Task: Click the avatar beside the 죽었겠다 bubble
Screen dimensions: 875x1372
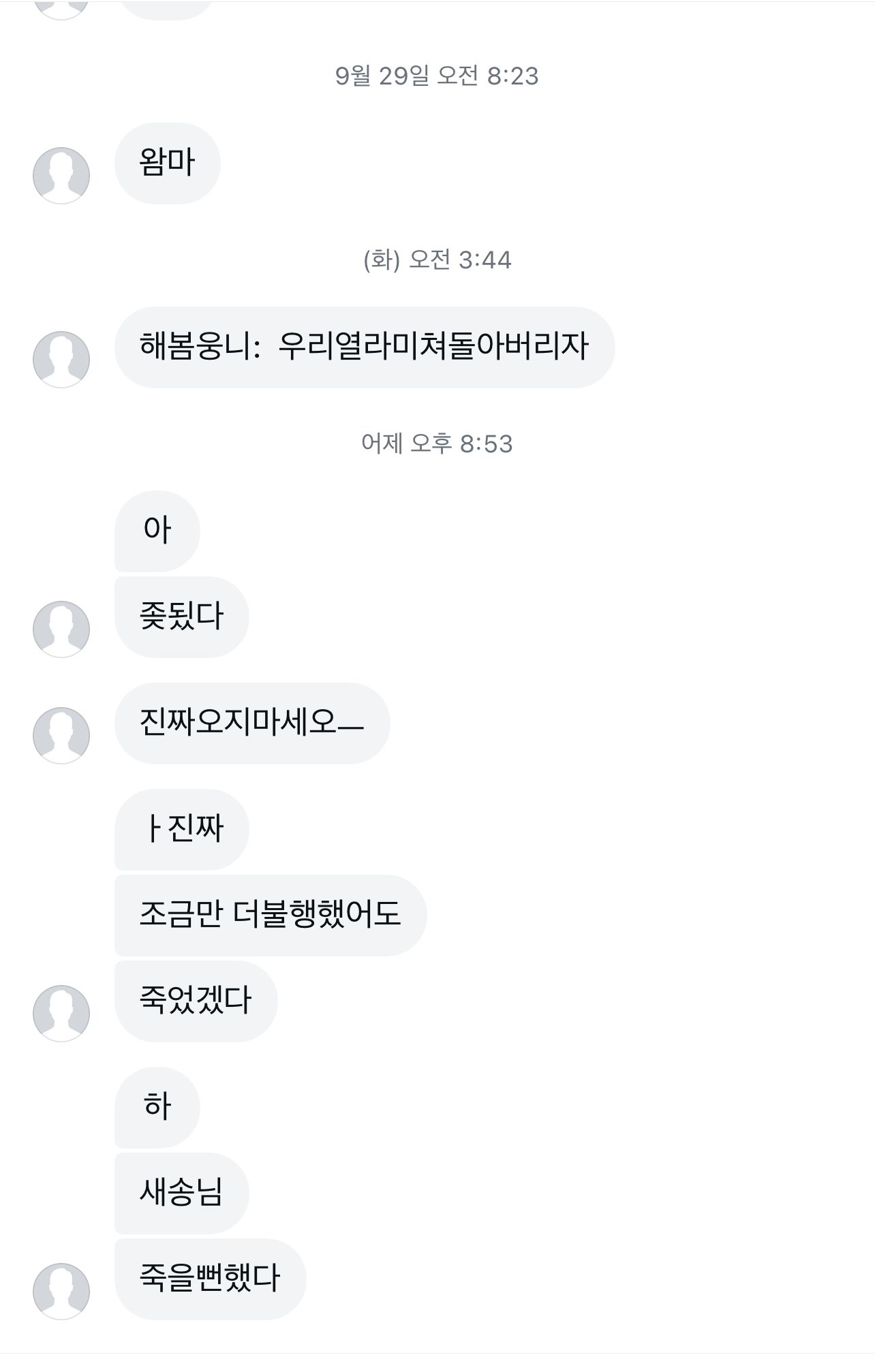Action: coord(61,1013)
